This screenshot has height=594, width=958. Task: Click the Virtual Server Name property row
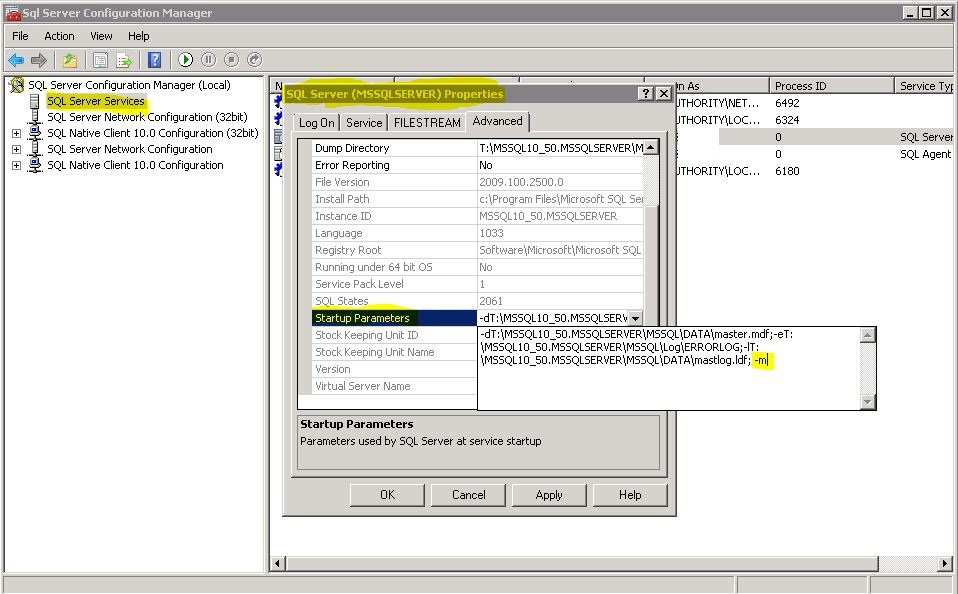point(394,386)
